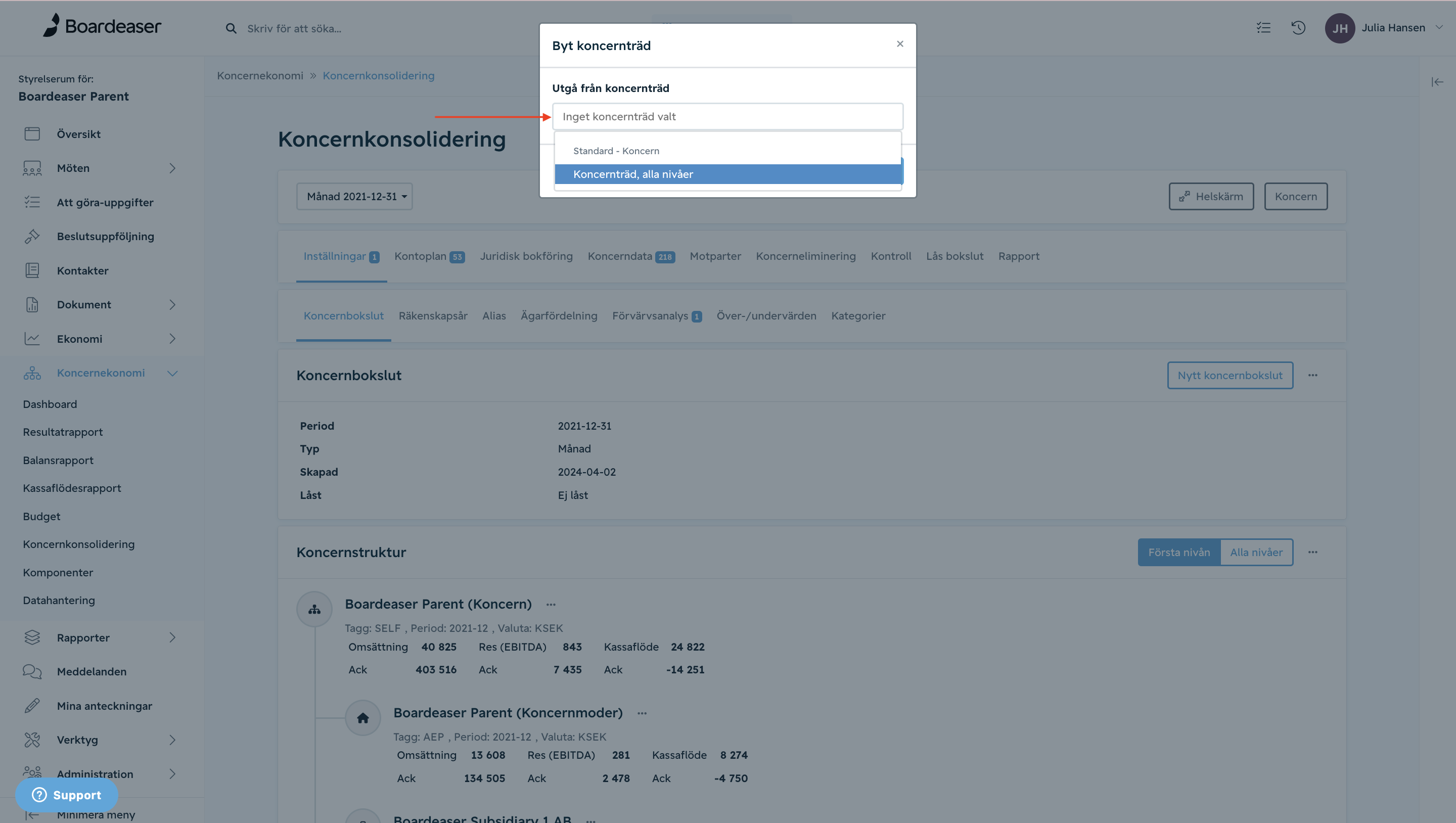Switch to the Rapport tab

pos(1019,256)
